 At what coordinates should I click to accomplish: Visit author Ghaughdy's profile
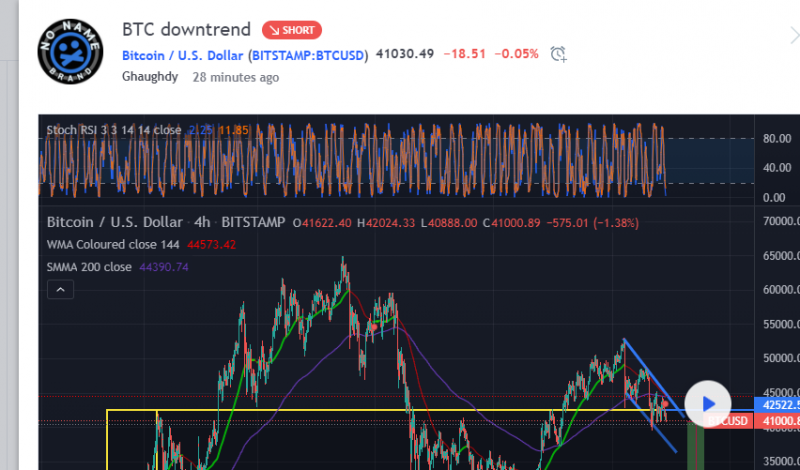click(x=150, y=77)
